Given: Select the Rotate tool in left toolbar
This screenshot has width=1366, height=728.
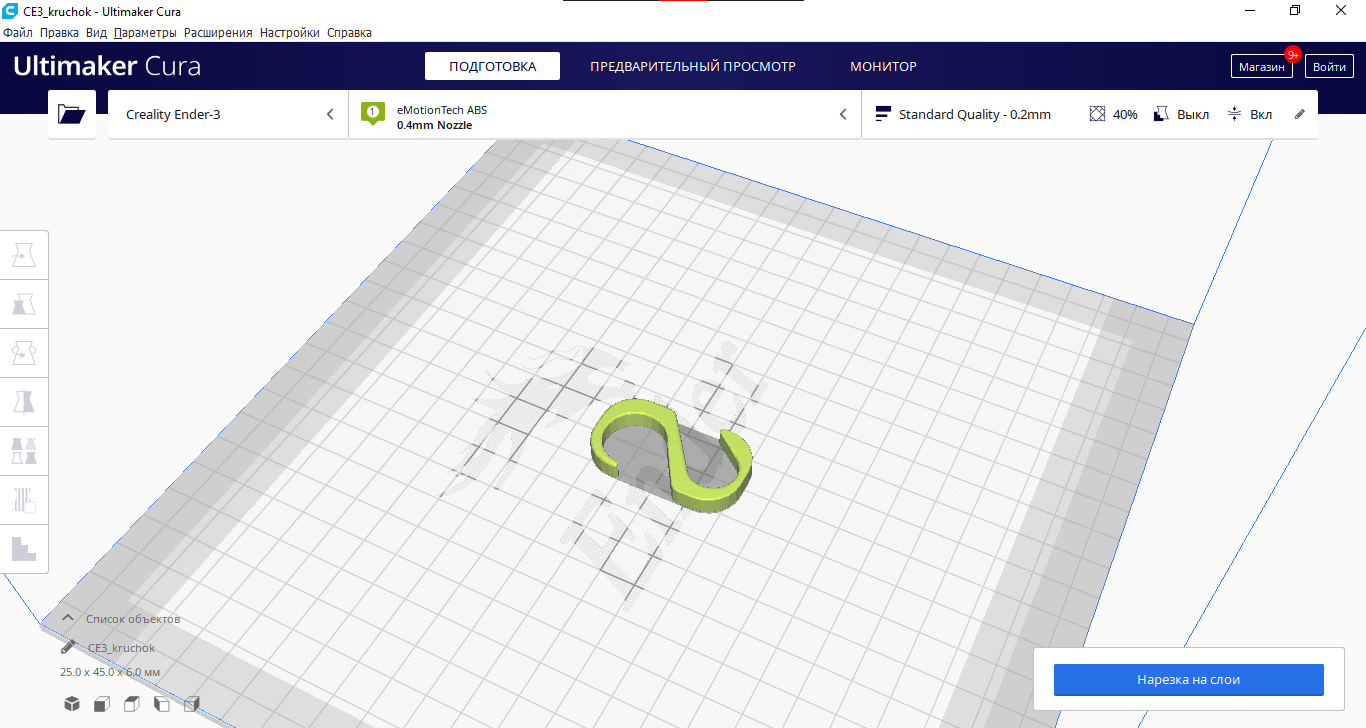Looking at the screenshot, I should 24,353.
